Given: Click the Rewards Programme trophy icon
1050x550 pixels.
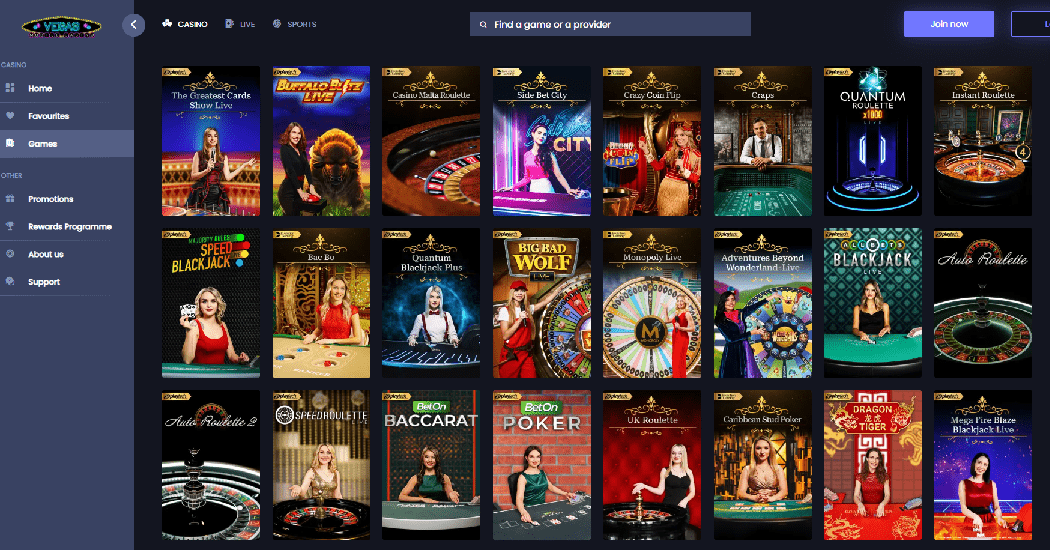Looking at the screenshot, I should 10,227.
